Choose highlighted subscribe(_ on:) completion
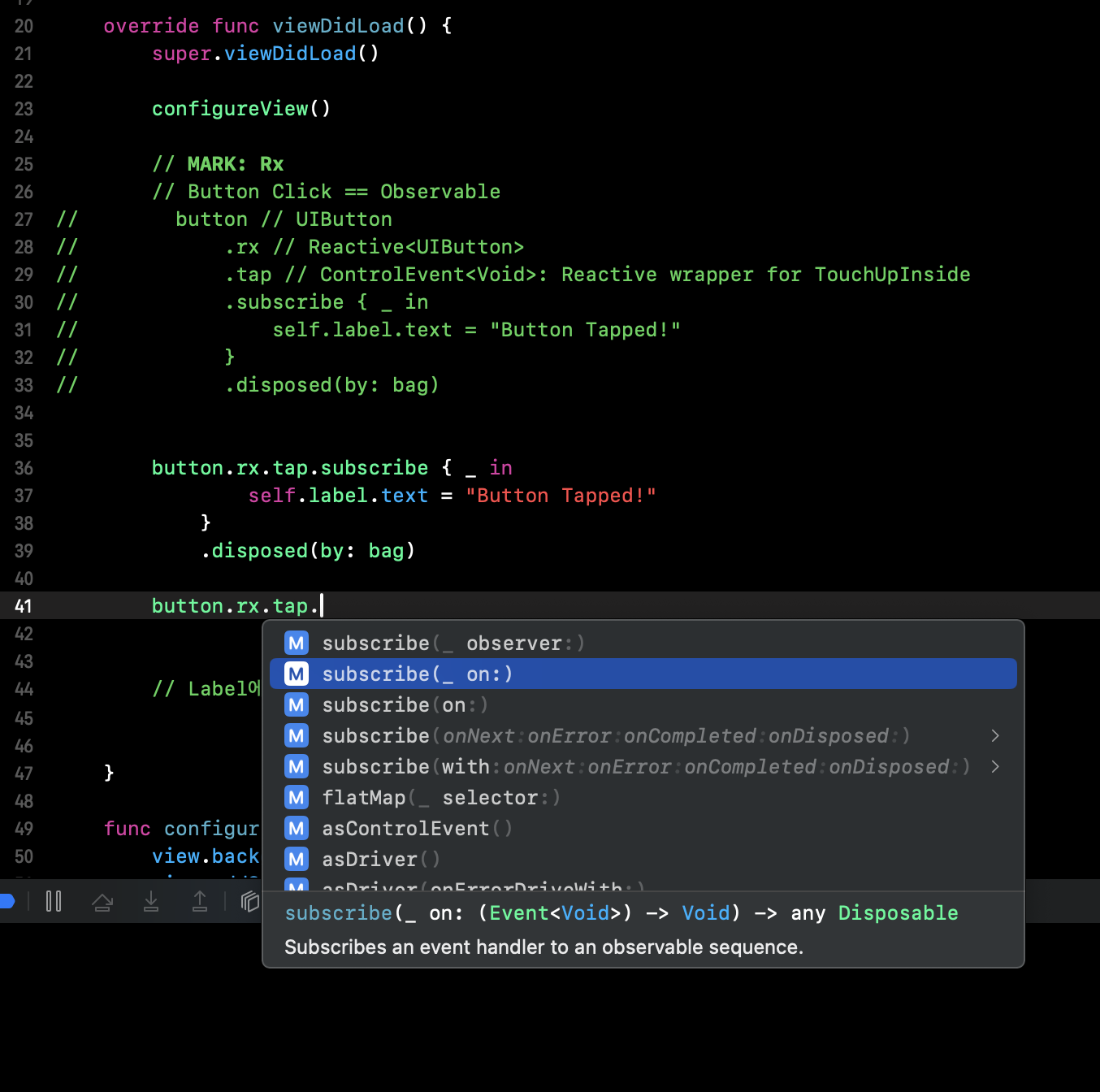This screenshot has height=1092, width=1100. tap(643, 674)
